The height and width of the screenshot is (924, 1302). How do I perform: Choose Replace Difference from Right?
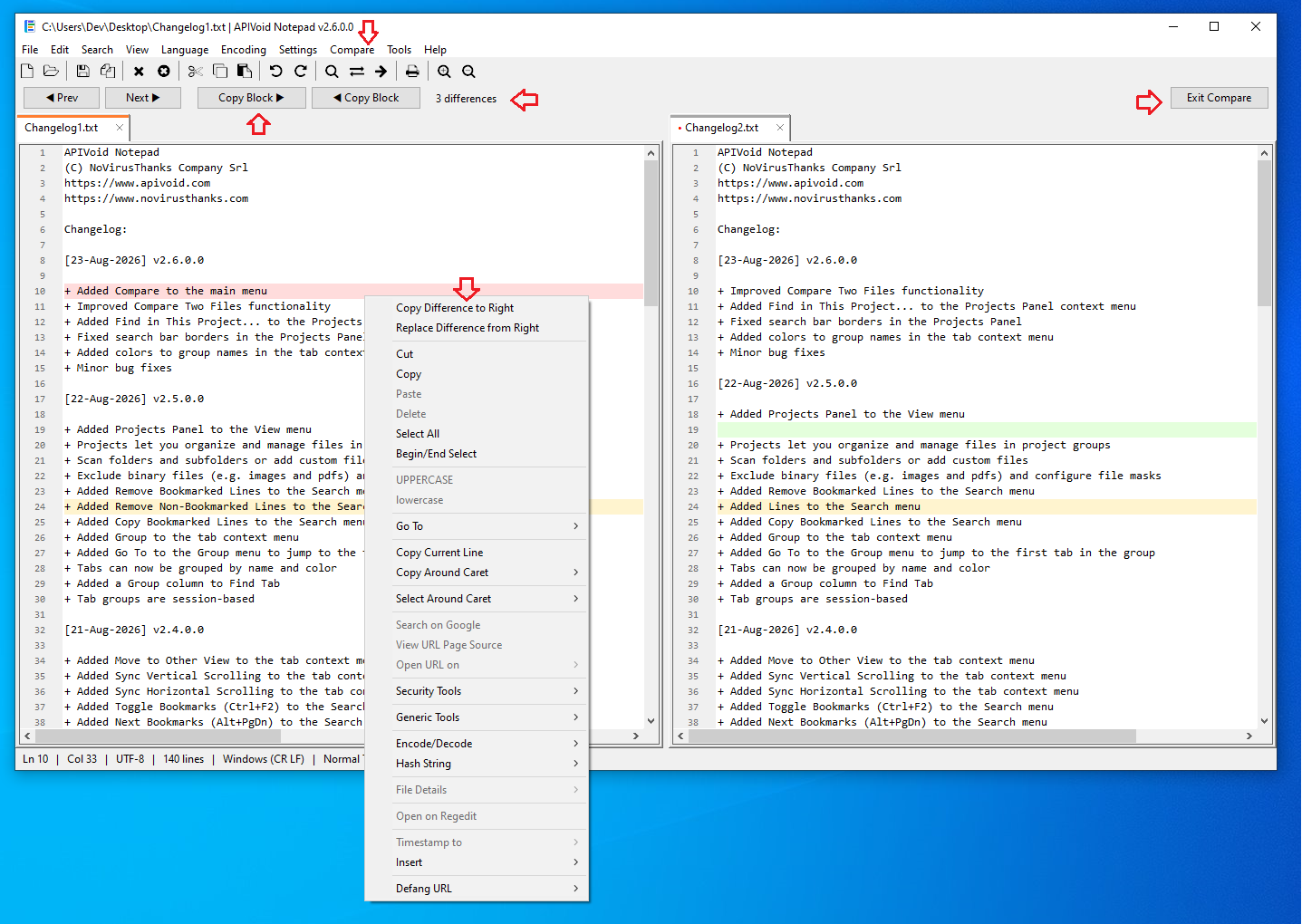[477, 328]
